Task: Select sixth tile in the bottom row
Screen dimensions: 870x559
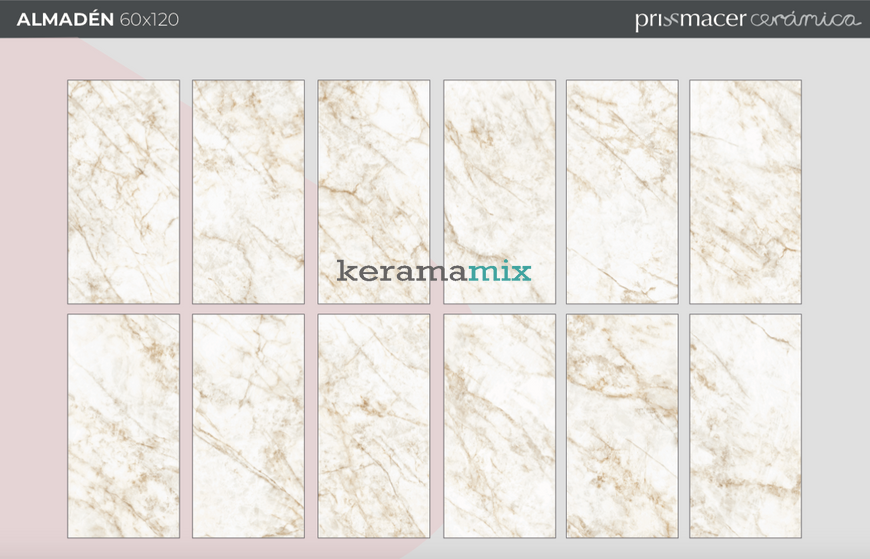Action: click(x=746, y=426)
